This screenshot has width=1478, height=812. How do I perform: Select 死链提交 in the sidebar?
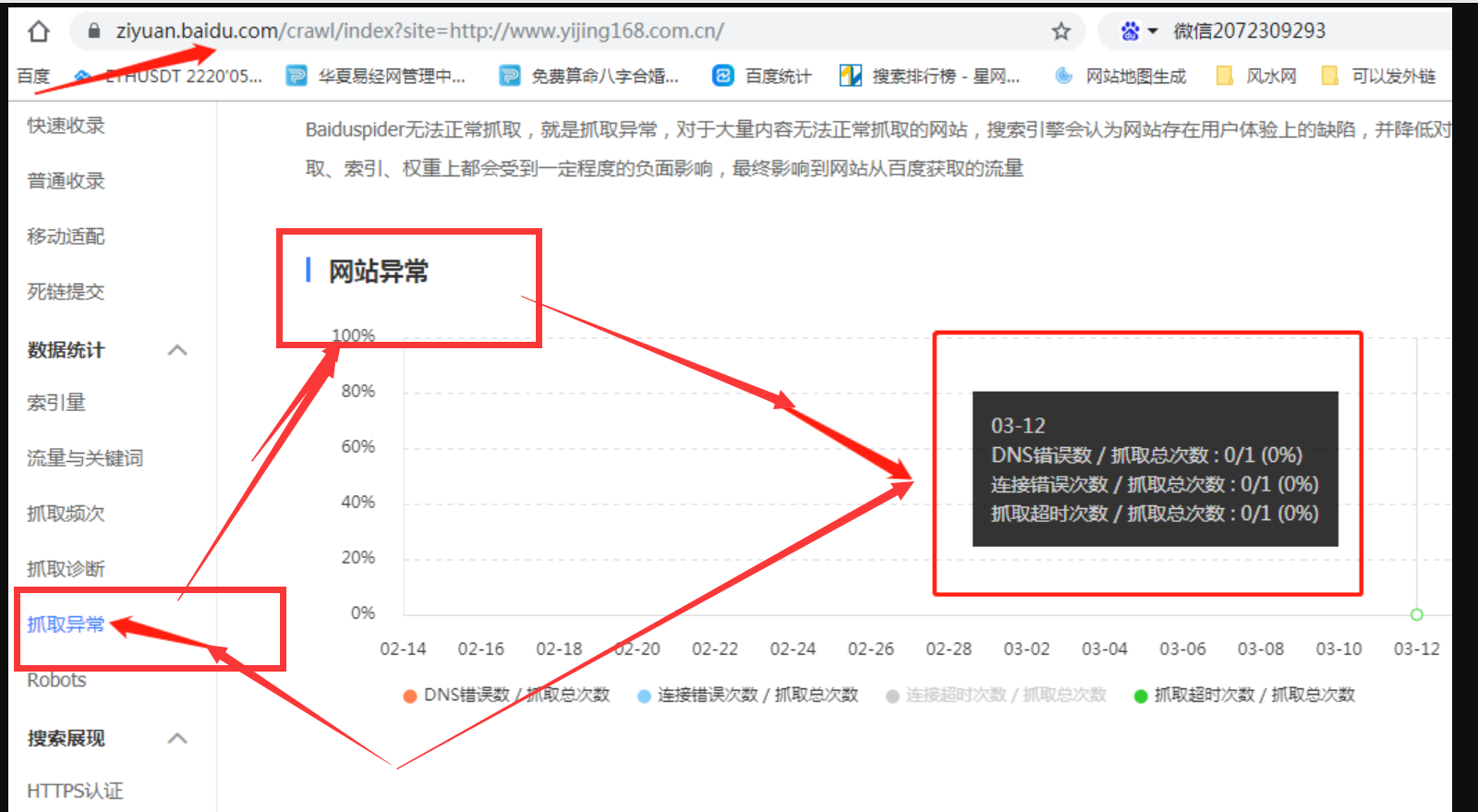pos(66,292)
